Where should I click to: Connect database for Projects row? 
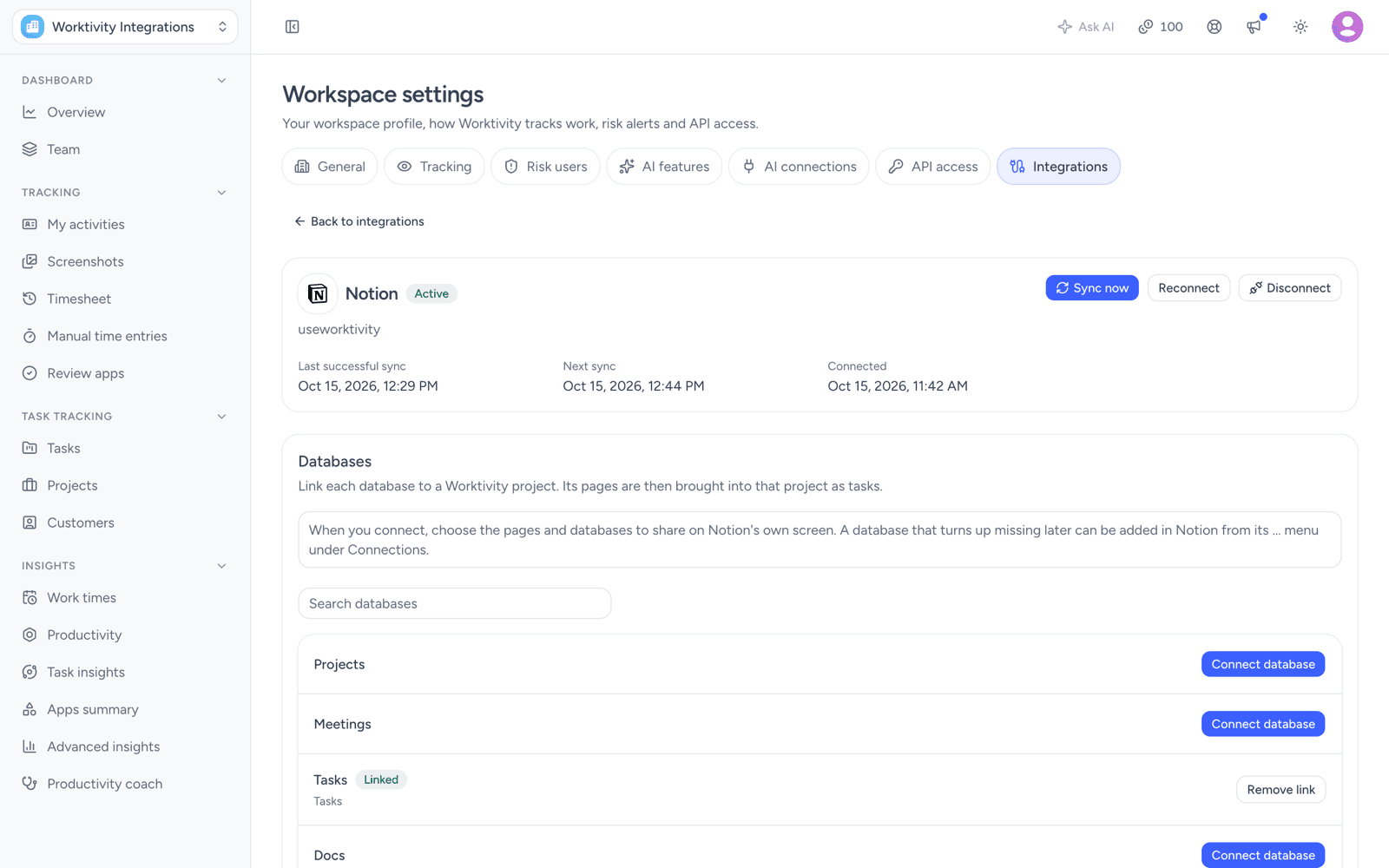pos(1263,664)
